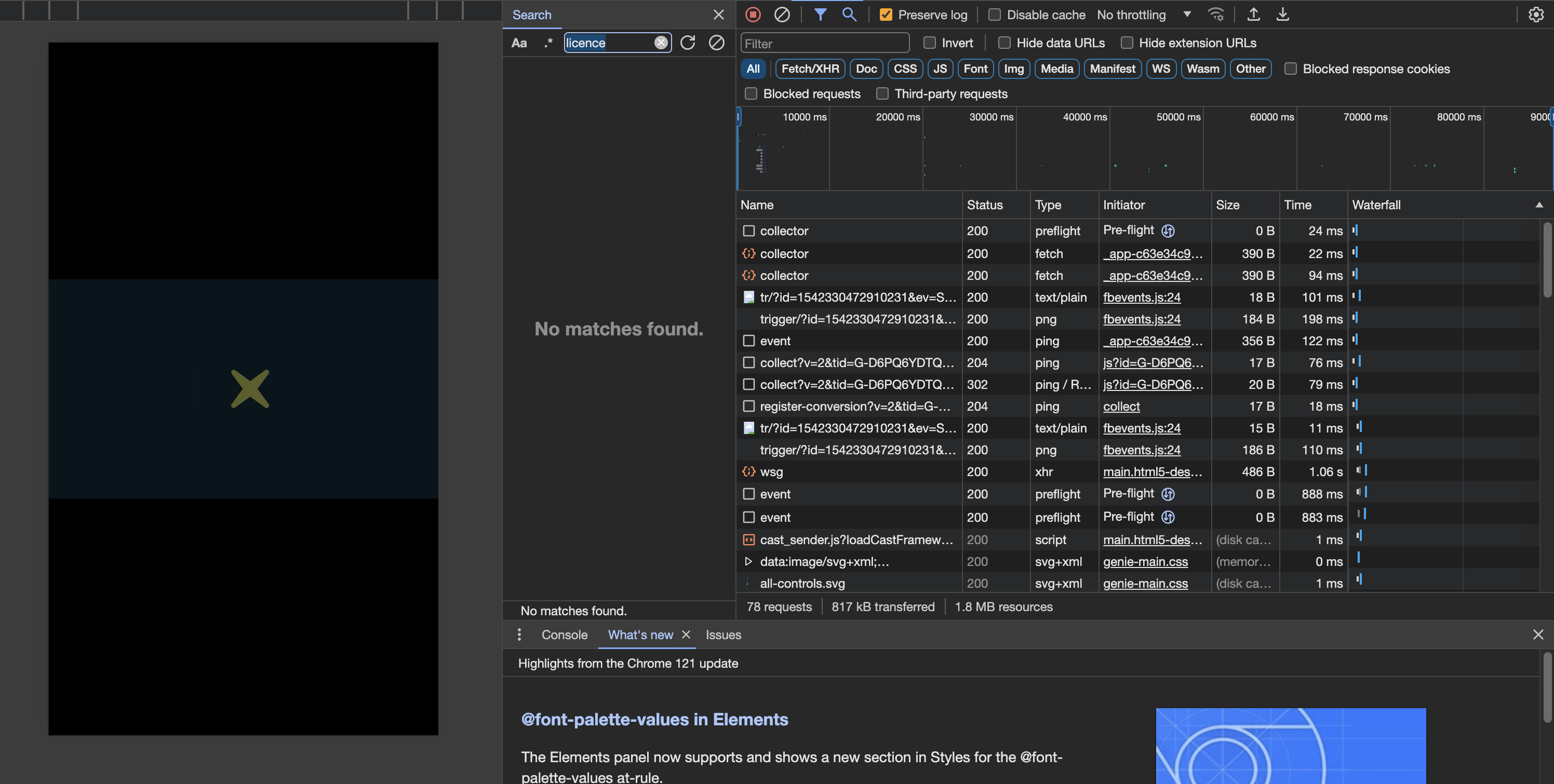The height and width of the screenshot is (784, 1554).
Task: Open the fbevents.js:24 initiator link
Action: pos(1142,298)
